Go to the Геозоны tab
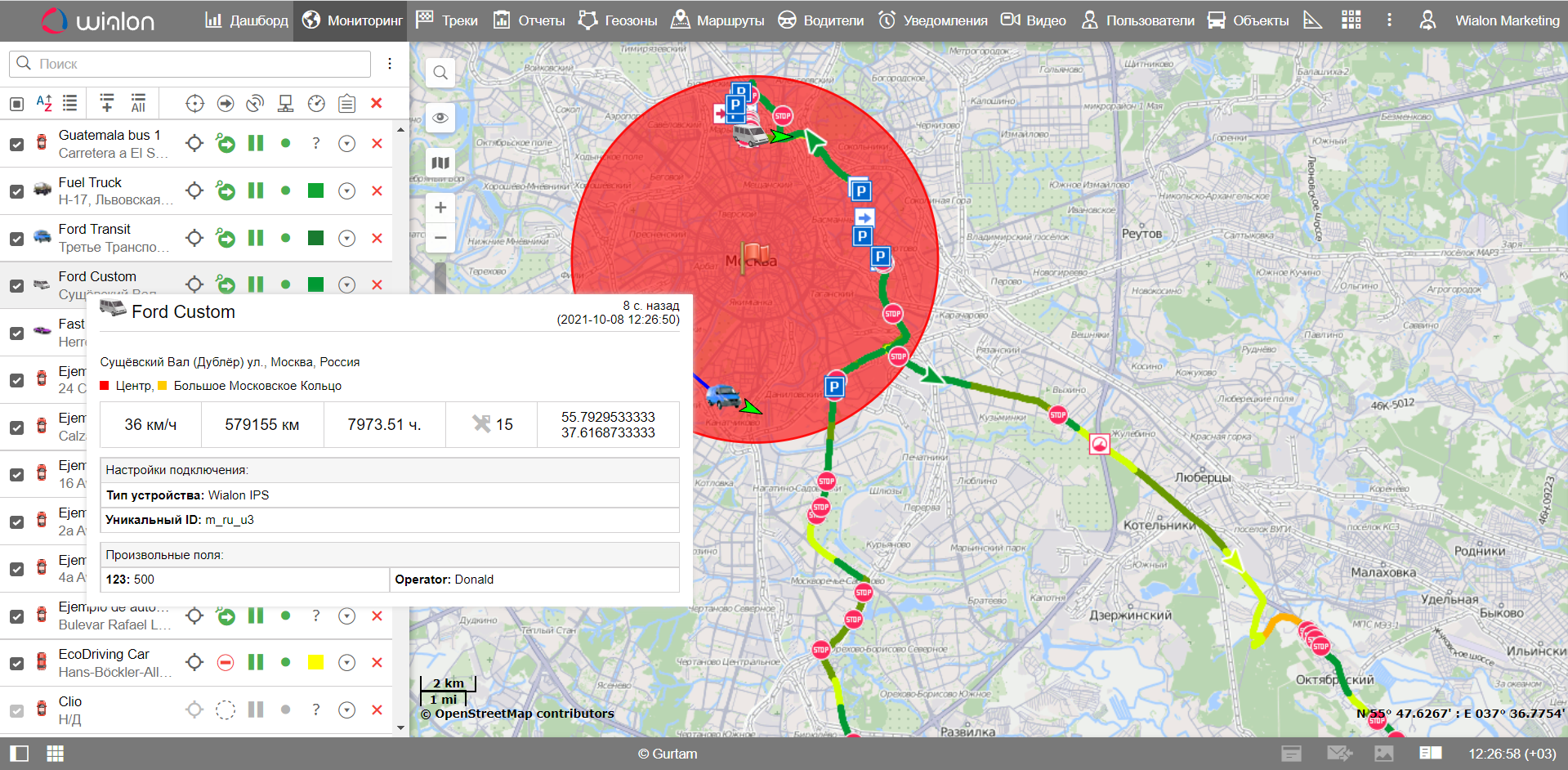The height and width of the screenshot is (770, 1568). pos(617,20)
